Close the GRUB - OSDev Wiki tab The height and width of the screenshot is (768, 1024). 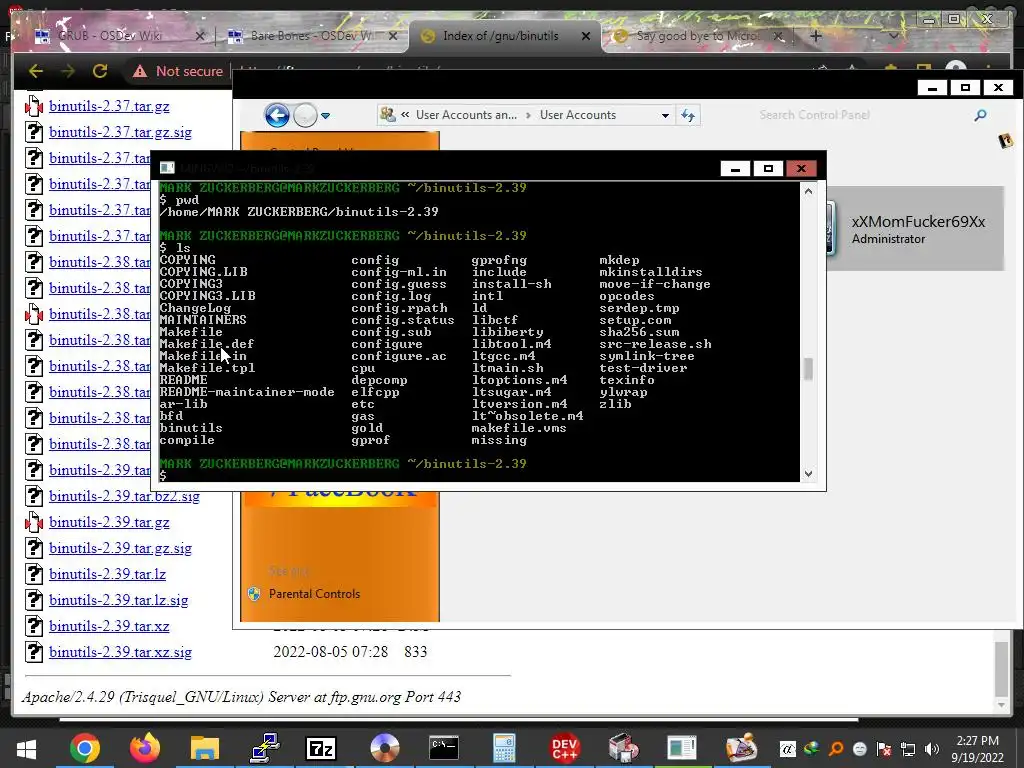click(200, 36)
